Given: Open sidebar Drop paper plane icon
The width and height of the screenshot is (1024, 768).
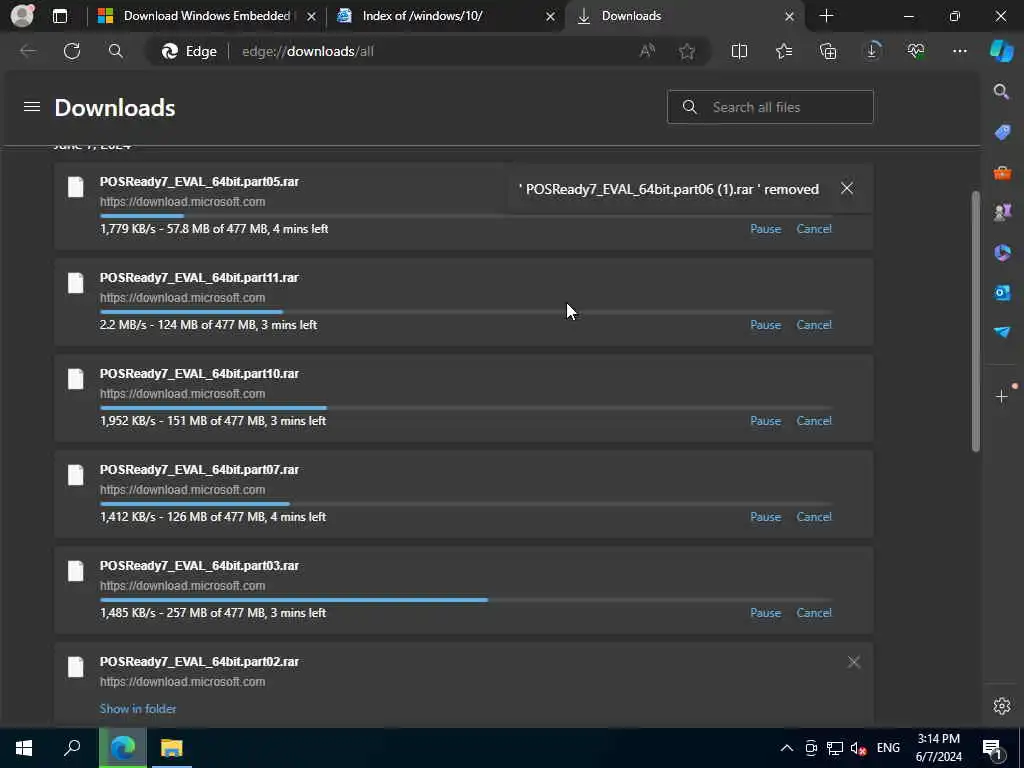Looking at the screenshot, I should tap(1002, 332).
